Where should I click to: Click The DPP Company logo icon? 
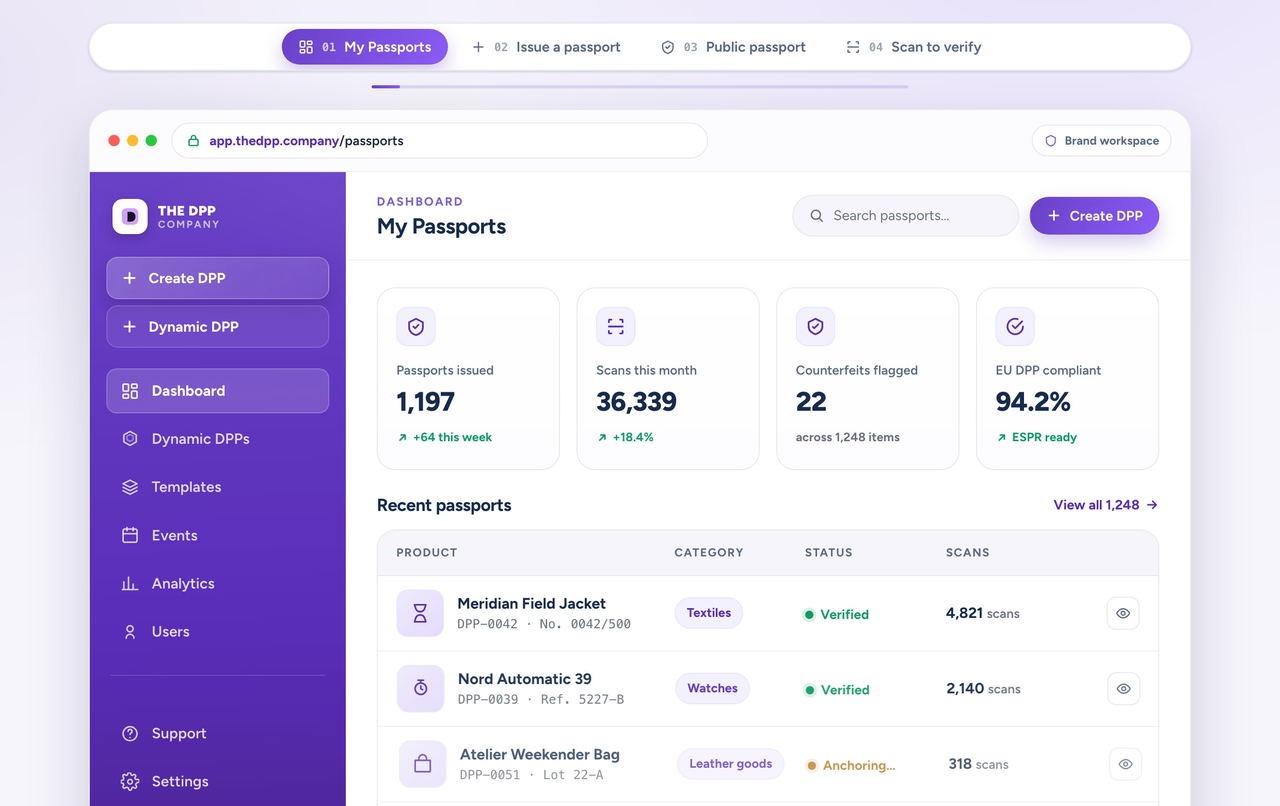(130, 217)
